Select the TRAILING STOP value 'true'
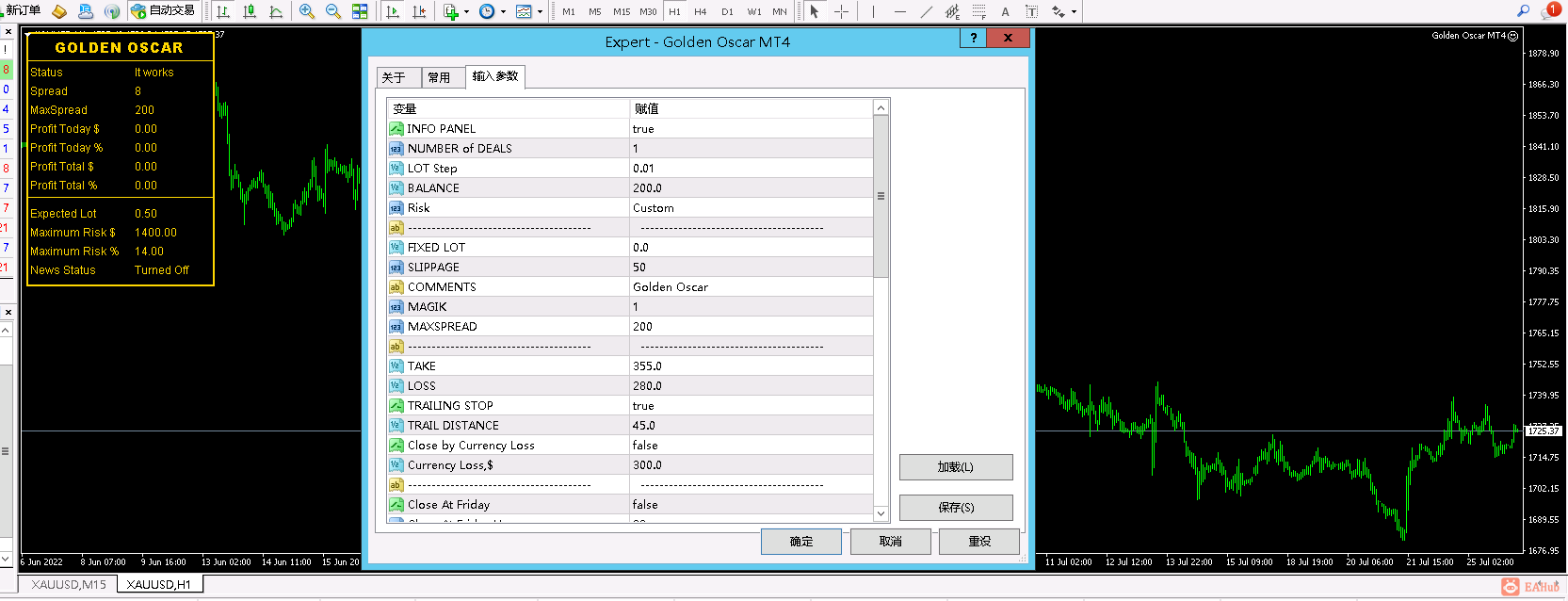 [643, 406]
